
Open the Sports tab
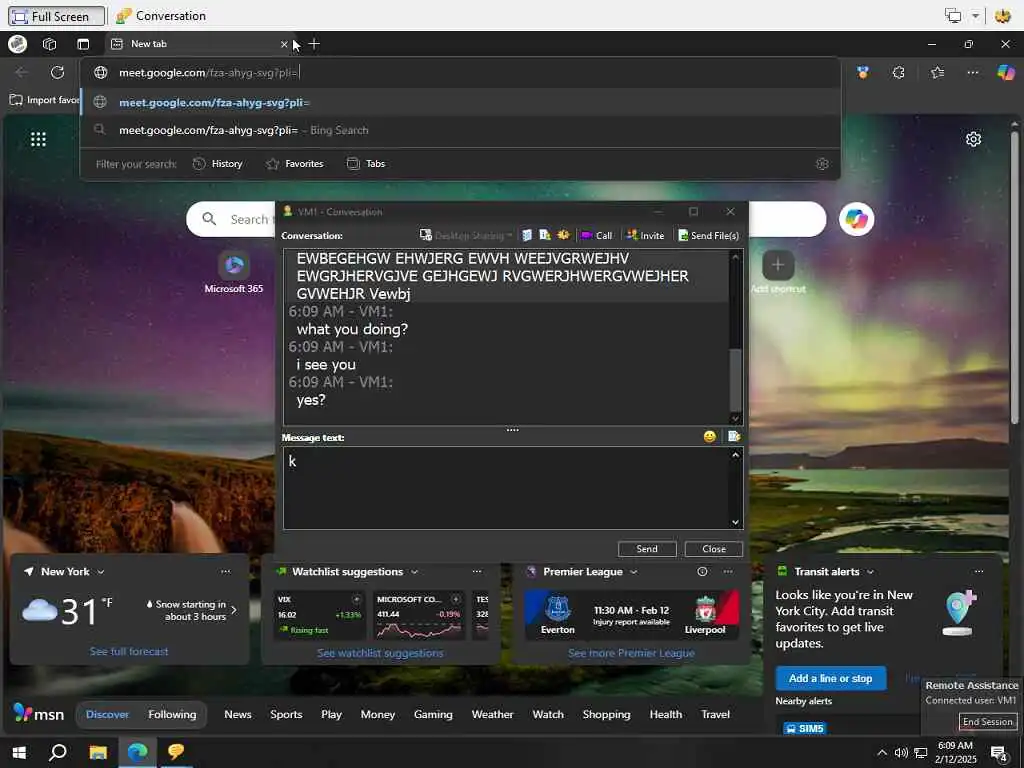286,714
